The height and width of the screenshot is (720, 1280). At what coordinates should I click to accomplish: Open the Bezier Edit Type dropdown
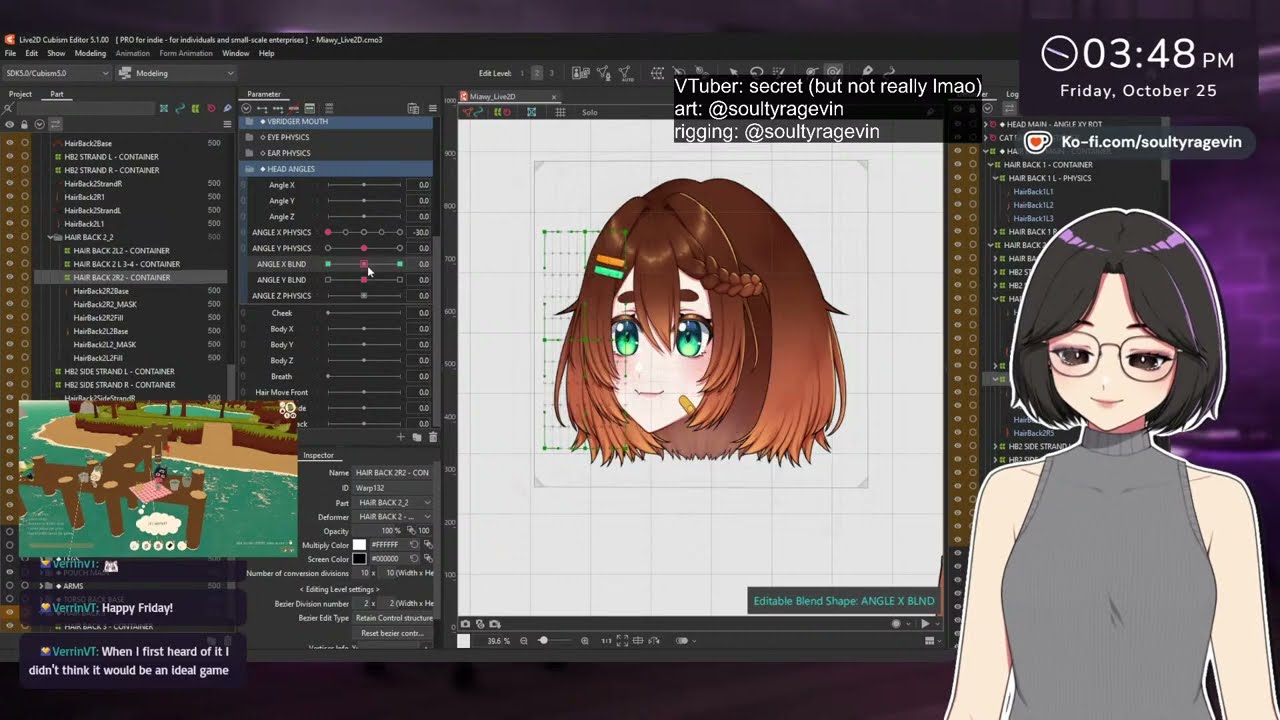(393, 618)
